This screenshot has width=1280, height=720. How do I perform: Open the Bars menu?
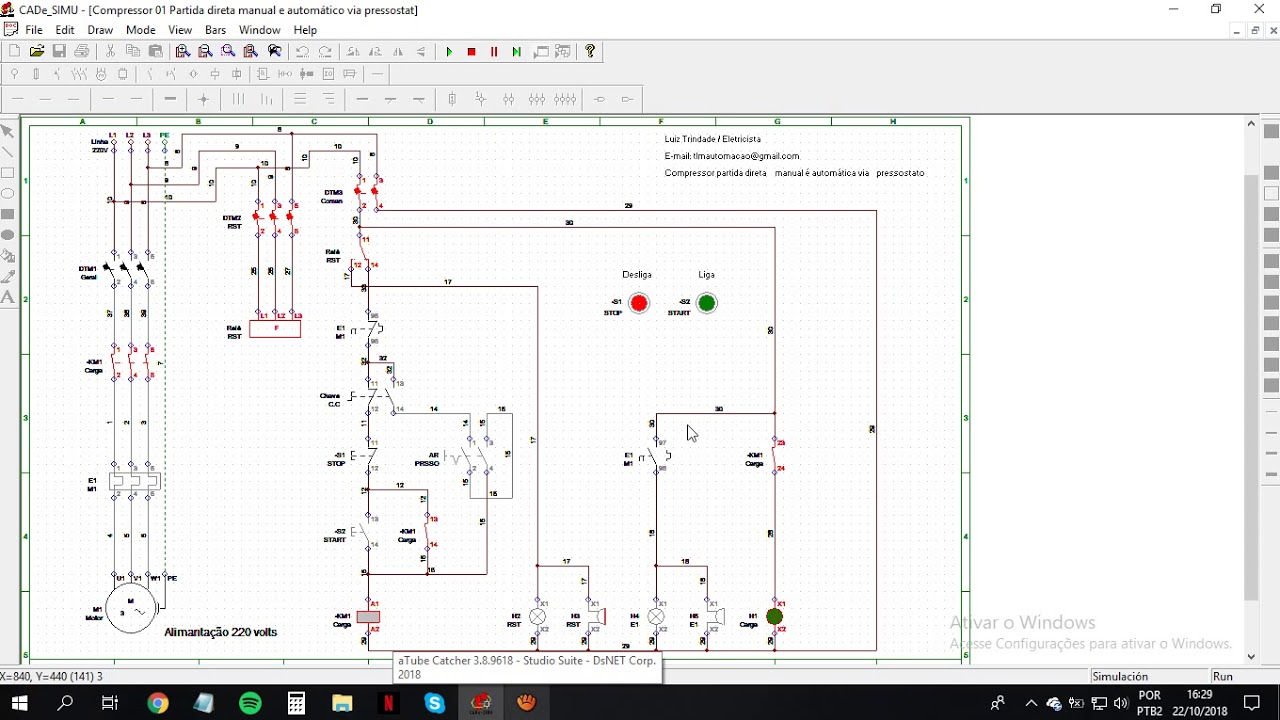[x=215, y=30]
